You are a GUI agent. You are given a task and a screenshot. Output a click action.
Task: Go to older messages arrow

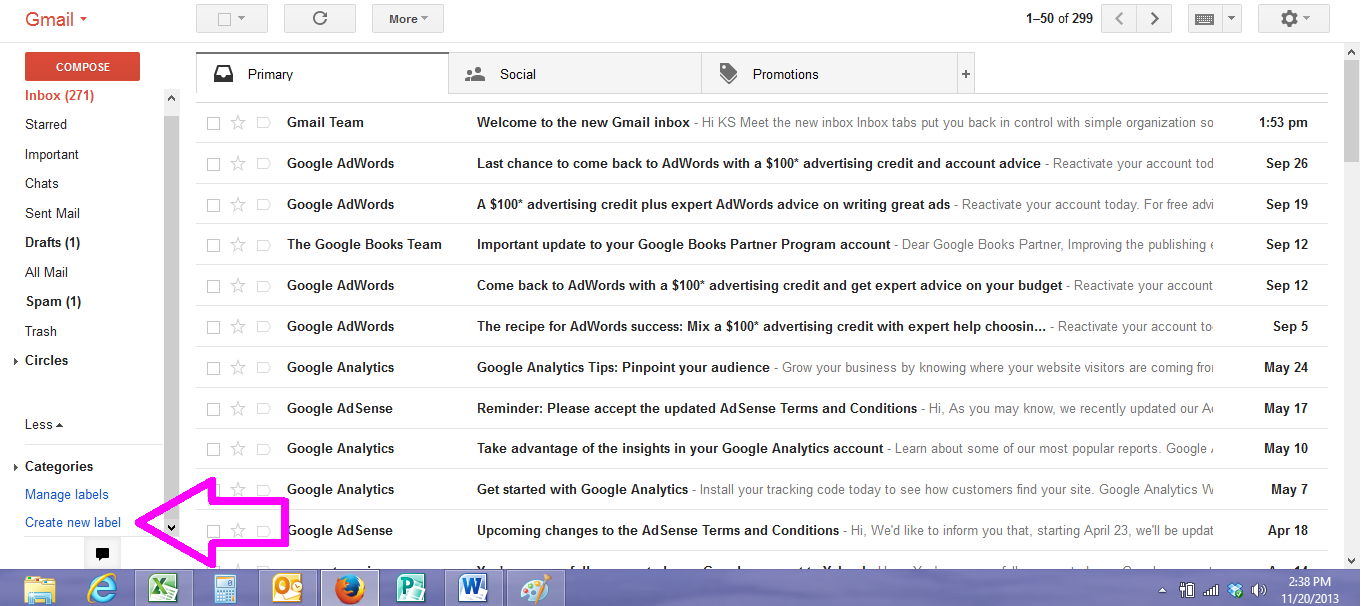point(1155,18)
